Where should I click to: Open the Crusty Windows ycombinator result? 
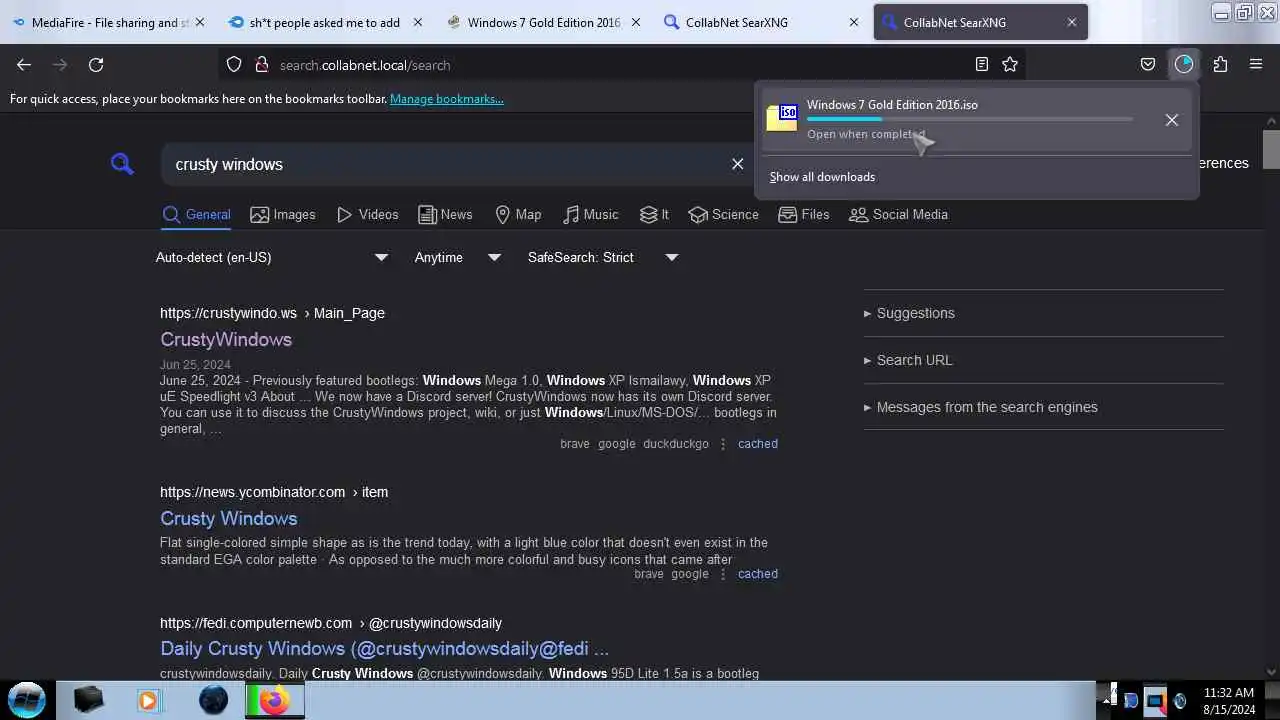coord(229,518)
